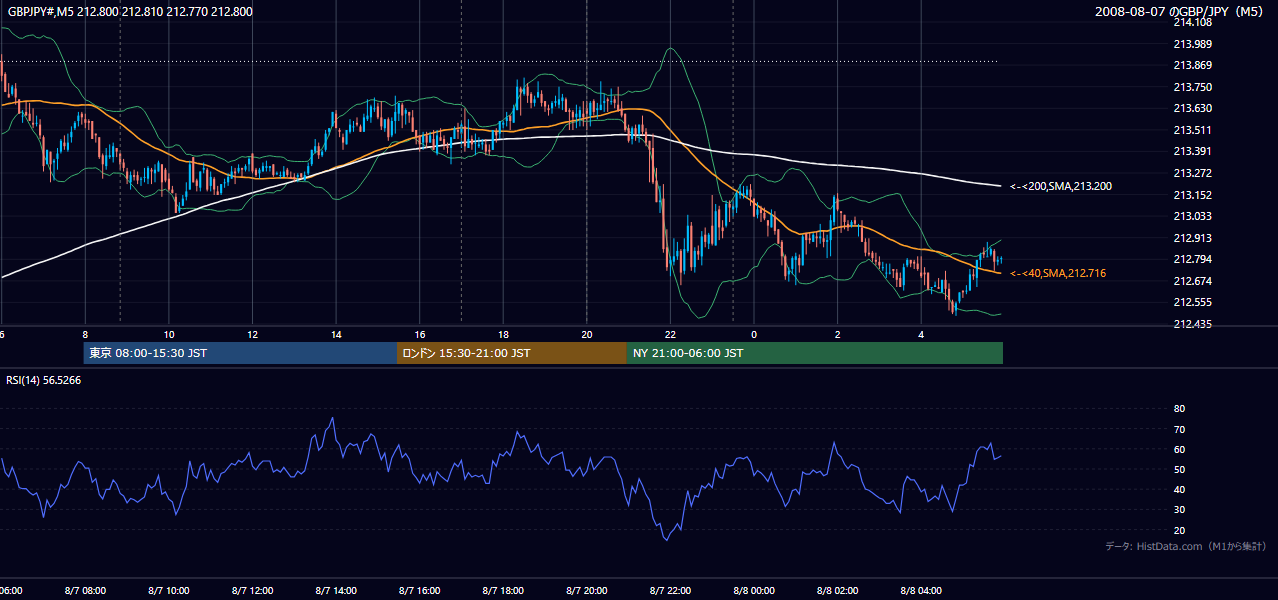Click the 8/8 02:00 time axis label
Viewport: 1278px width, 600px height.
837,591
